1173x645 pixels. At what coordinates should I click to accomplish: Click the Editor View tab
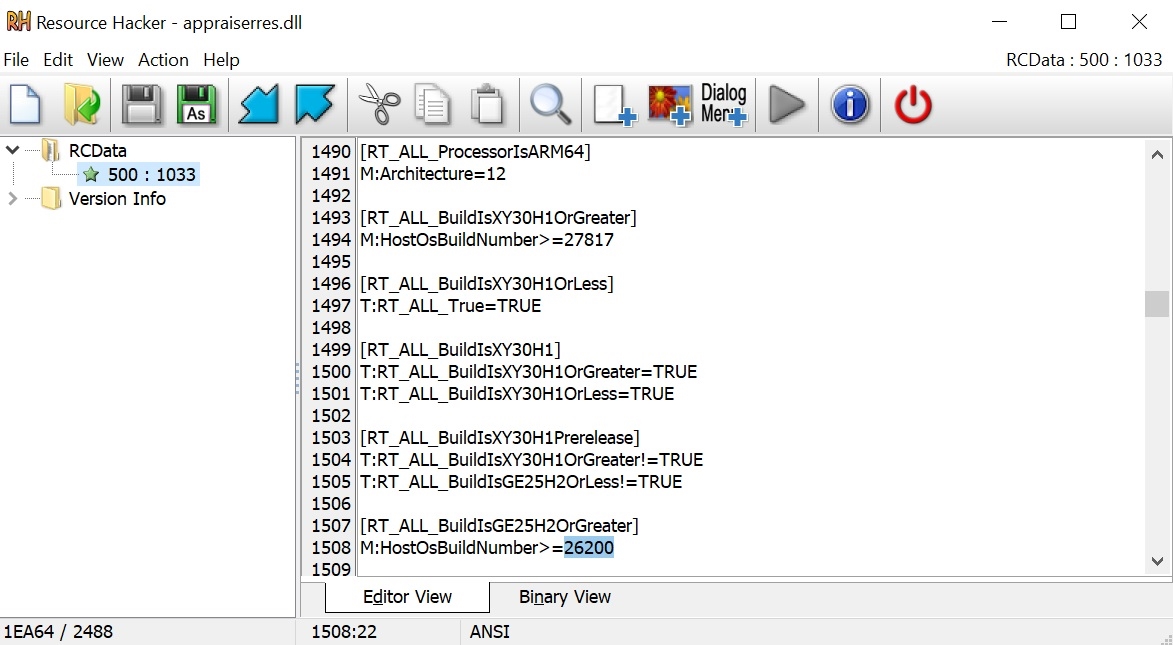408,597
